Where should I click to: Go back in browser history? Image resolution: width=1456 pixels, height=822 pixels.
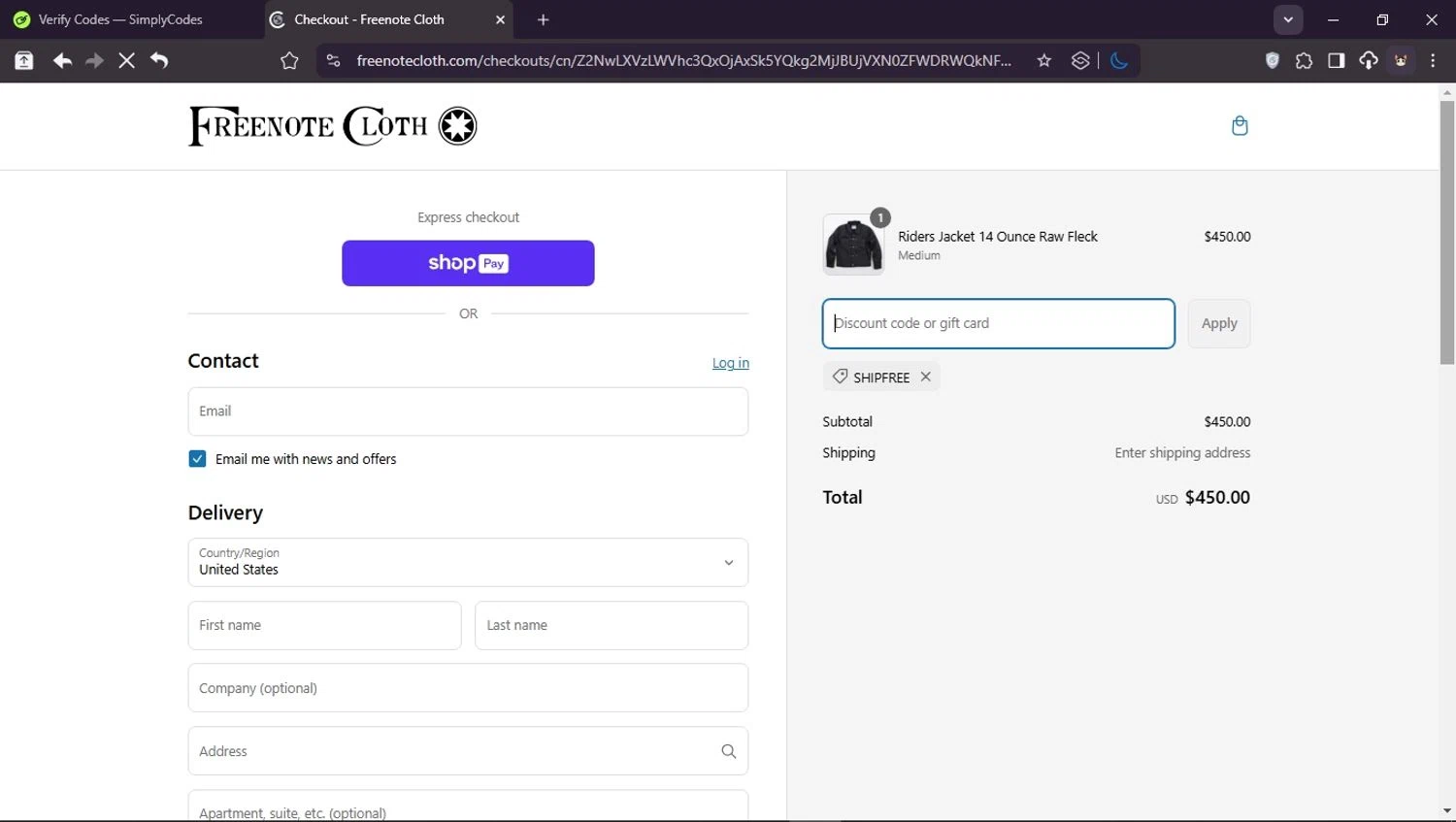click(x=62, y=60)
